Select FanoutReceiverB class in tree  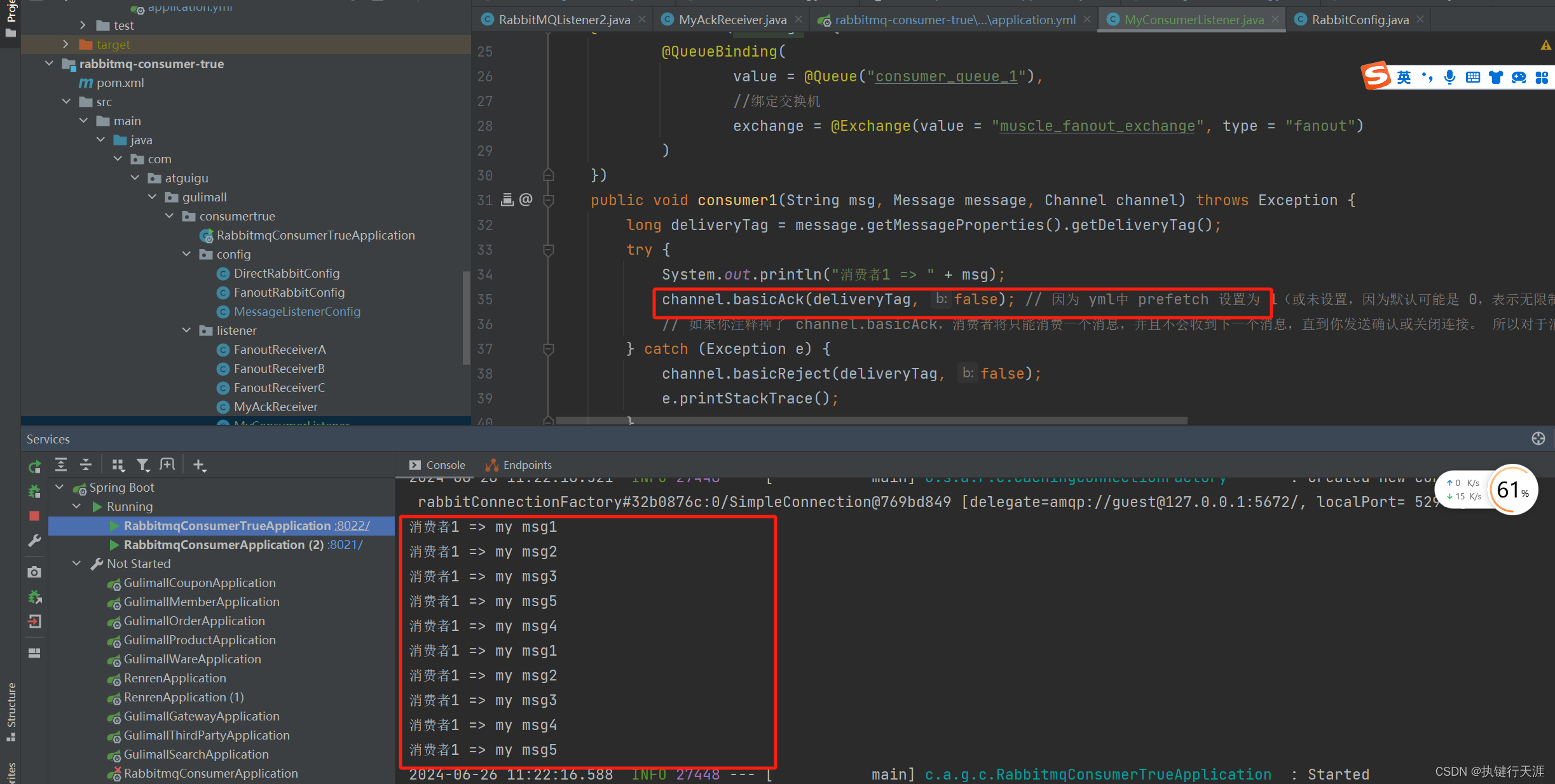(x=279, y=368)
